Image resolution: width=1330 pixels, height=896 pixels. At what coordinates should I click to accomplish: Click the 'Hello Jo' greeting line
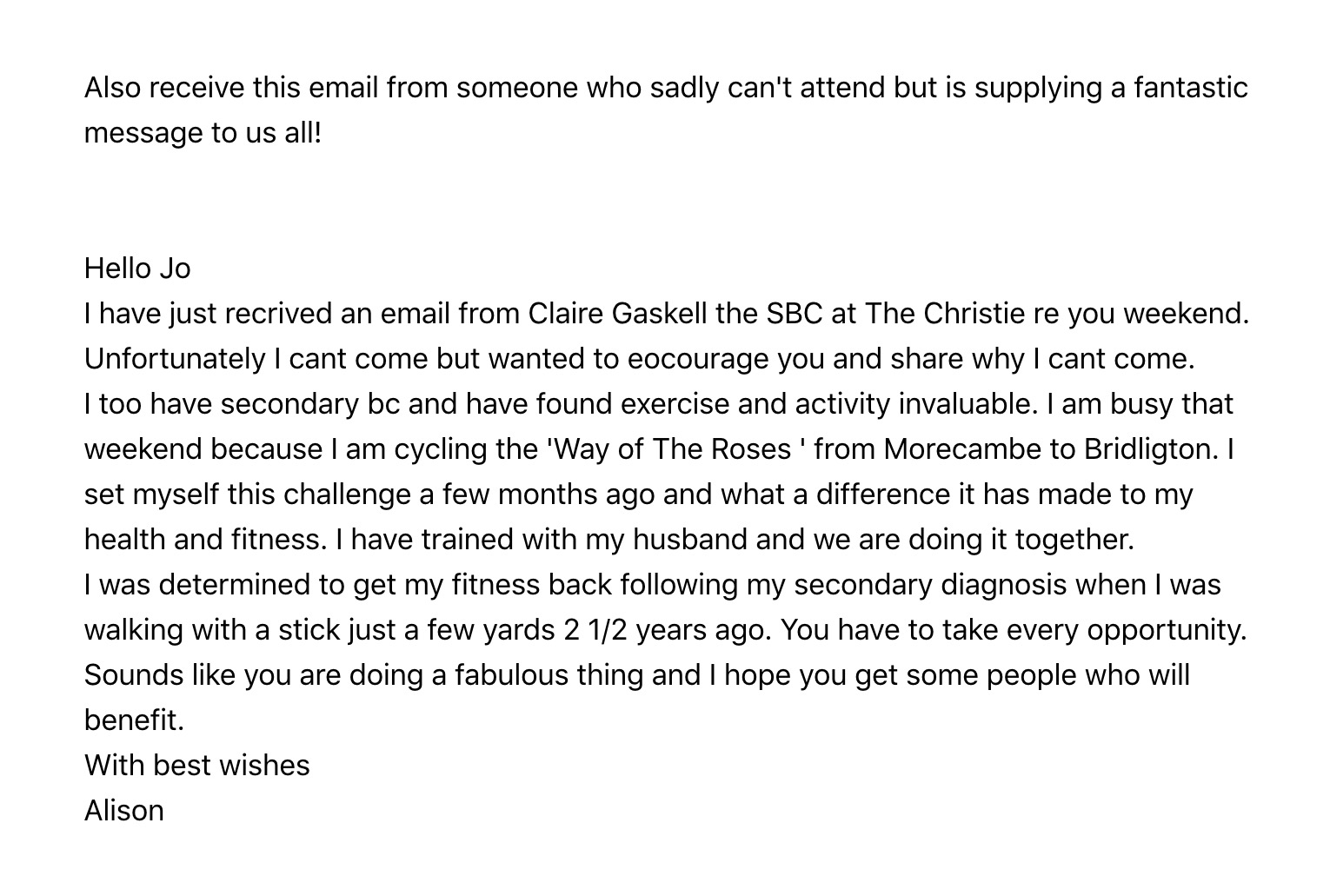[137, 269]
